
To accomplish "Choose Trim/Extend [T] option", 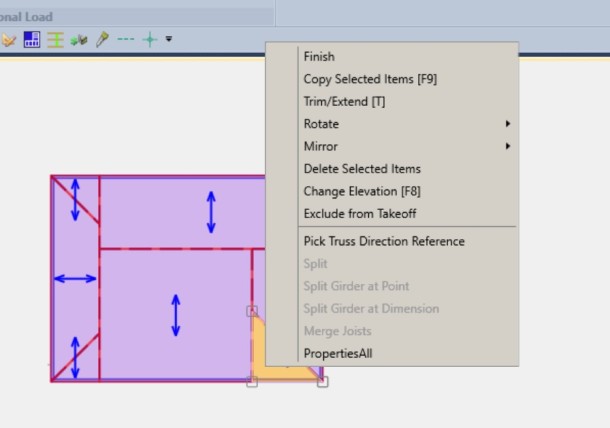I will click(343, 101).
